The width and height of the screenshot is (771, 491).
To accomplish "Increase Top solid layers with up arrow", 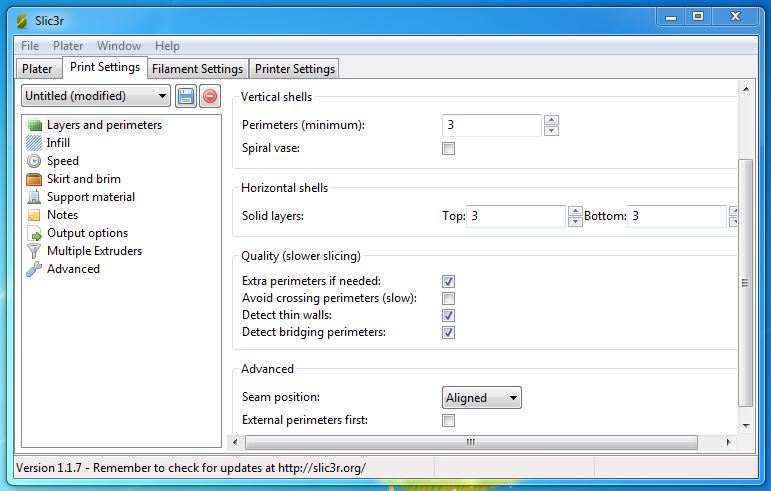I will tap(575, 211).
